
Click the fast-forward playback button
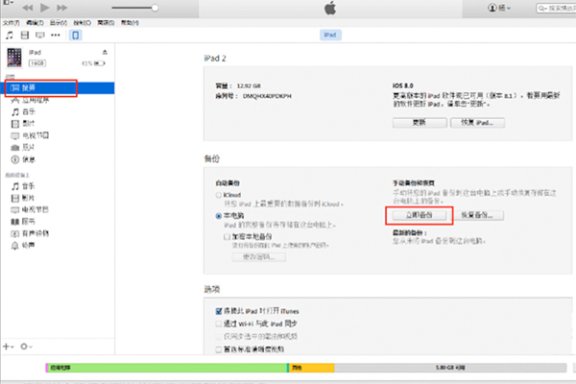pyautogui.click(x=61, y=8)
